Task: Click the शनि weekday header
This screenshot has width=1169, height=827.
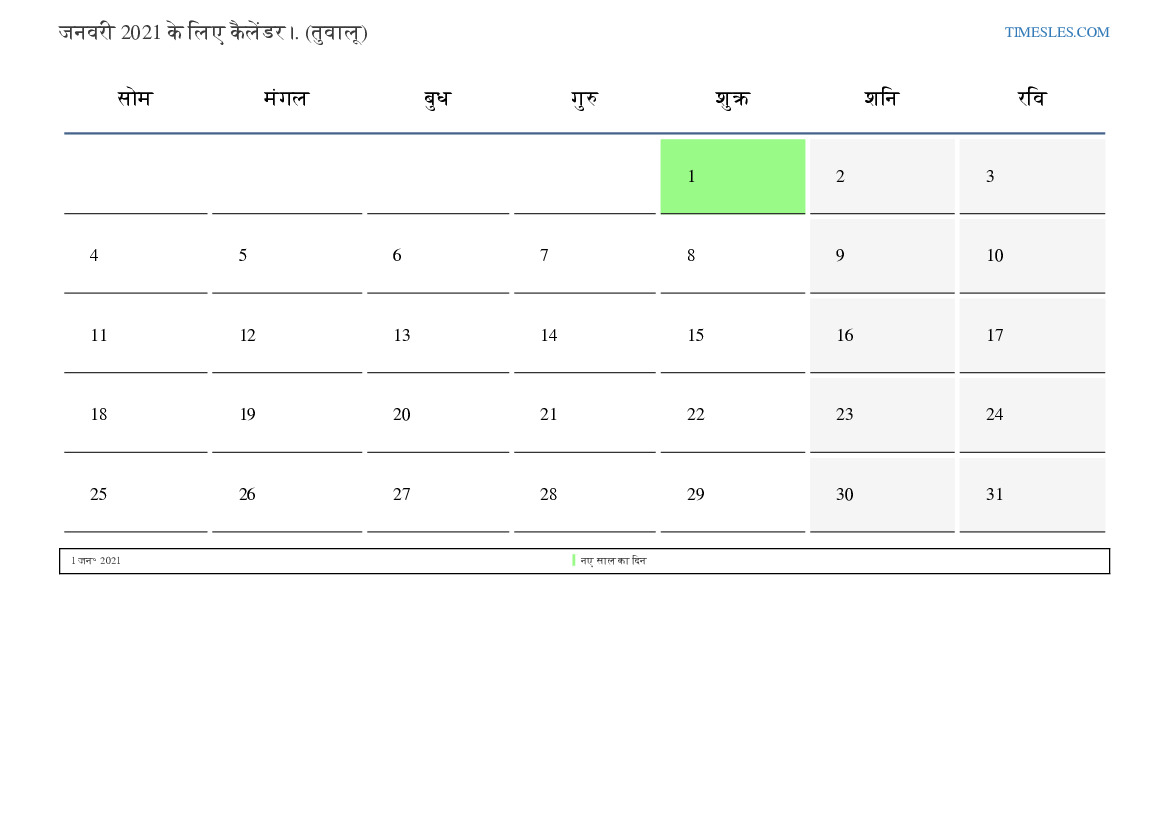Action: point(881,99)
